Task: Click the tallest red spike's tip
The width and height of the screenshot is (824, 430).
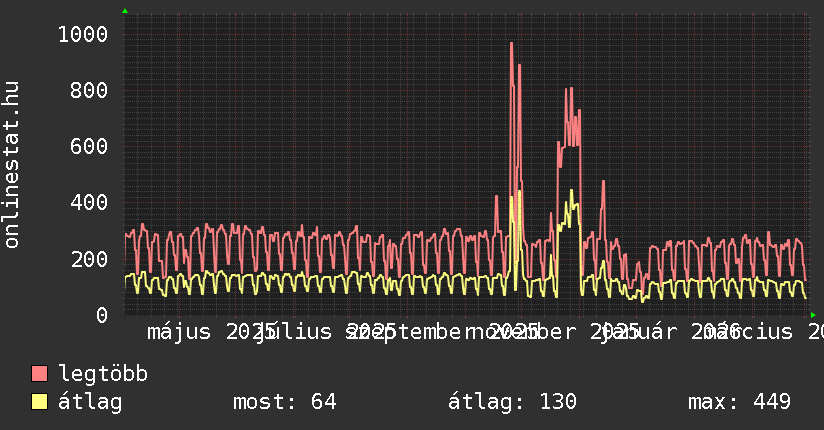Action: tap(511, 44)
